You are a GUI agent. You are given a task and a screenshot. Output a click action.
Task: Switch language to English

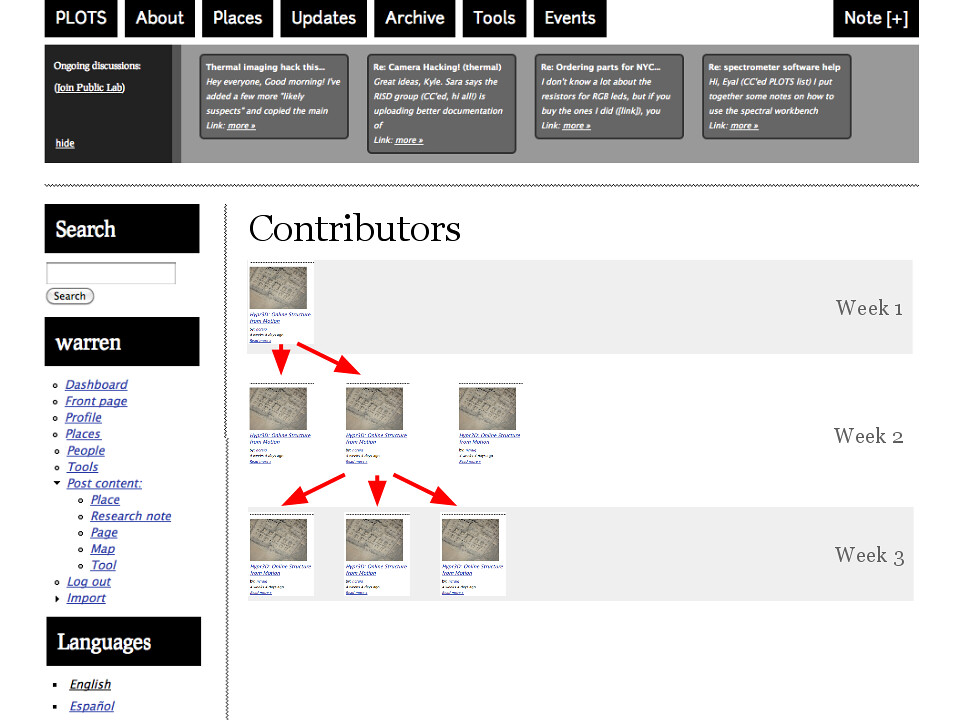point(90,684)
